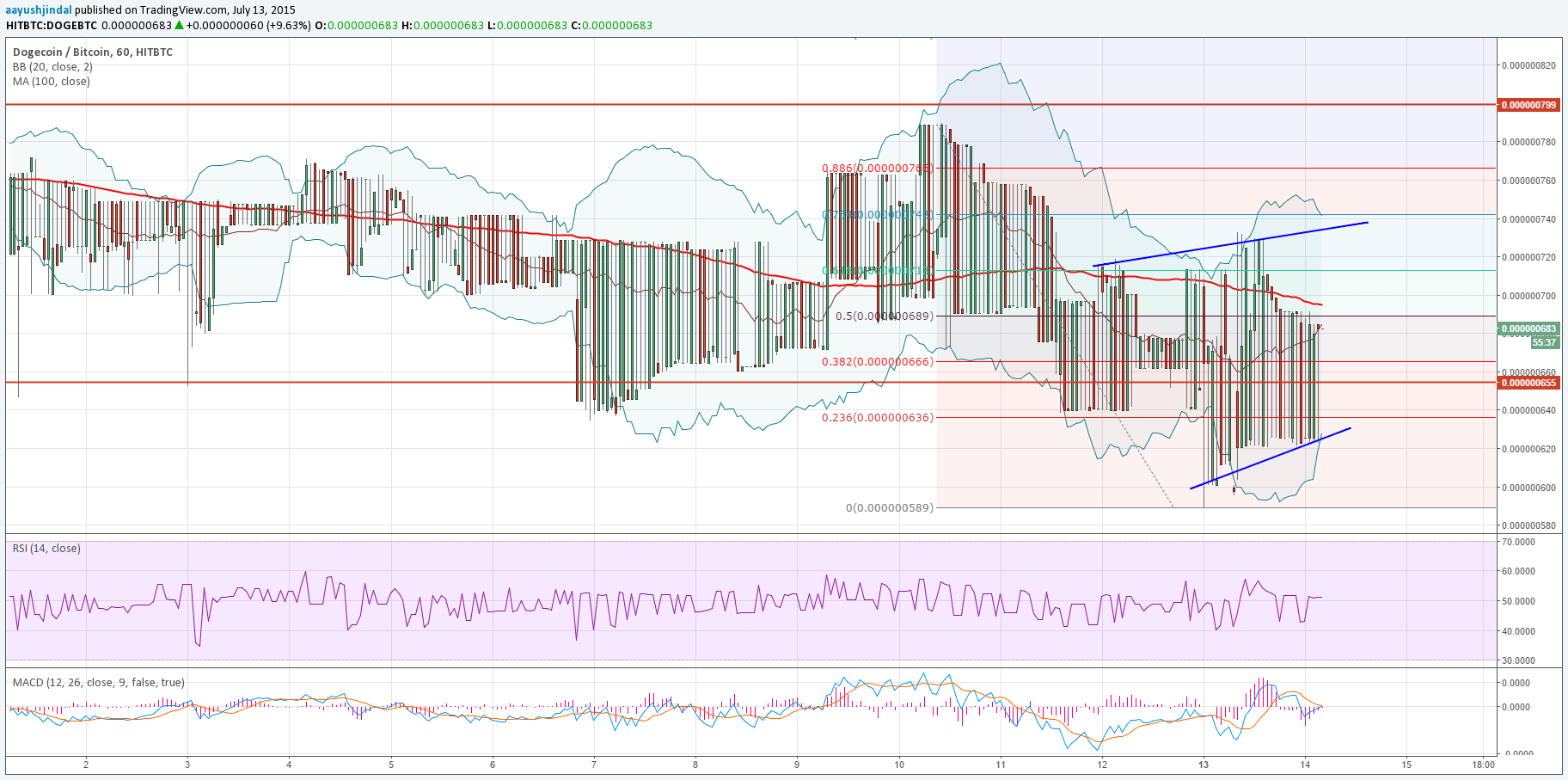This screenshot has height=780, width=1568.
Task: Click the 55:37 bar countdown timer
Action: pyautogui.click(x=1543, y=342)
